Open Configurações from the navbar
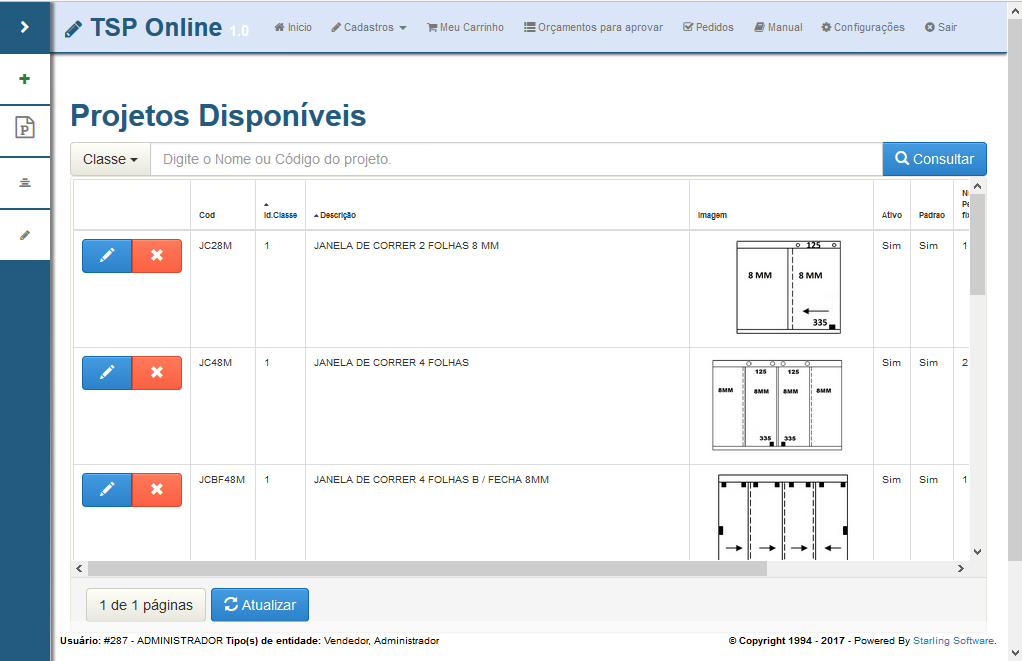 coord(863,27)
